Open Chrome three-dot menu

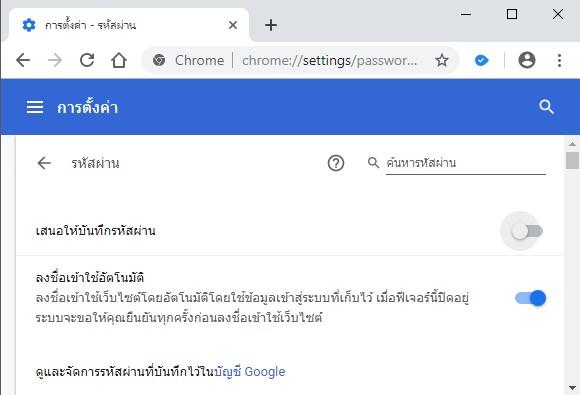559,60
